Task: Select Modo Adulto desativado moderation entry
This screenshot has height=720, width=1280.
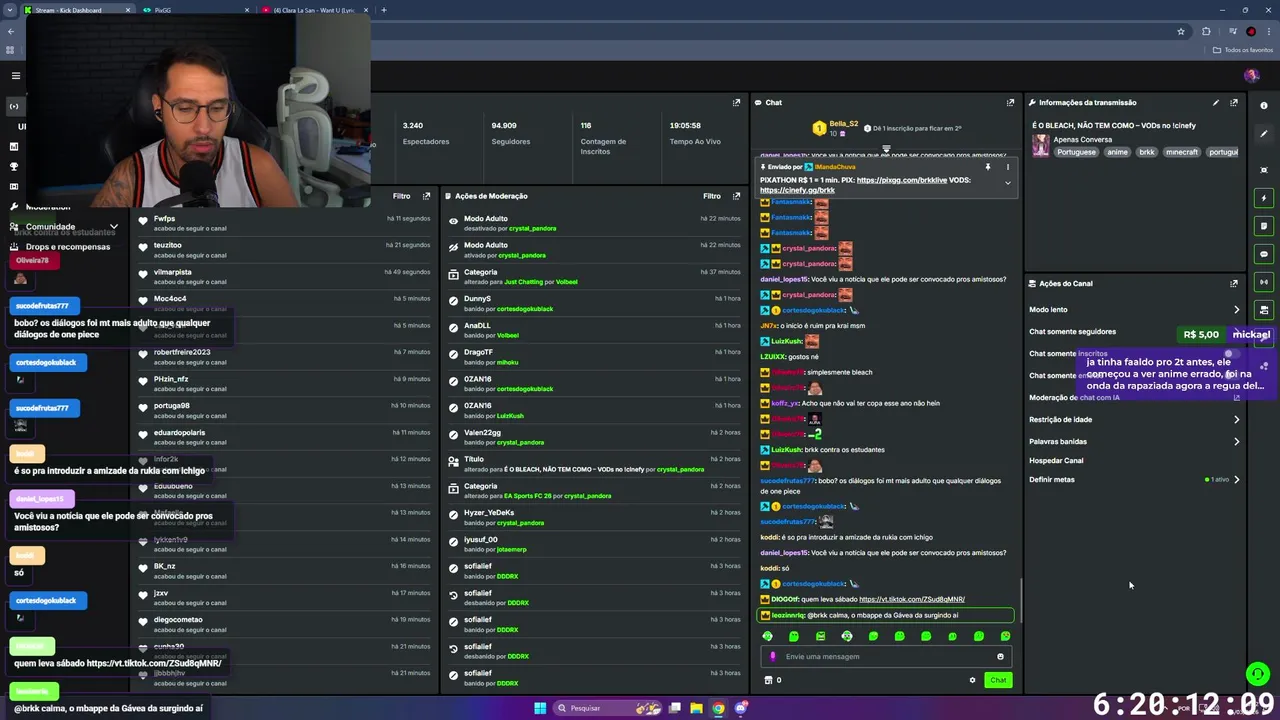Action: tap(594, 223)
